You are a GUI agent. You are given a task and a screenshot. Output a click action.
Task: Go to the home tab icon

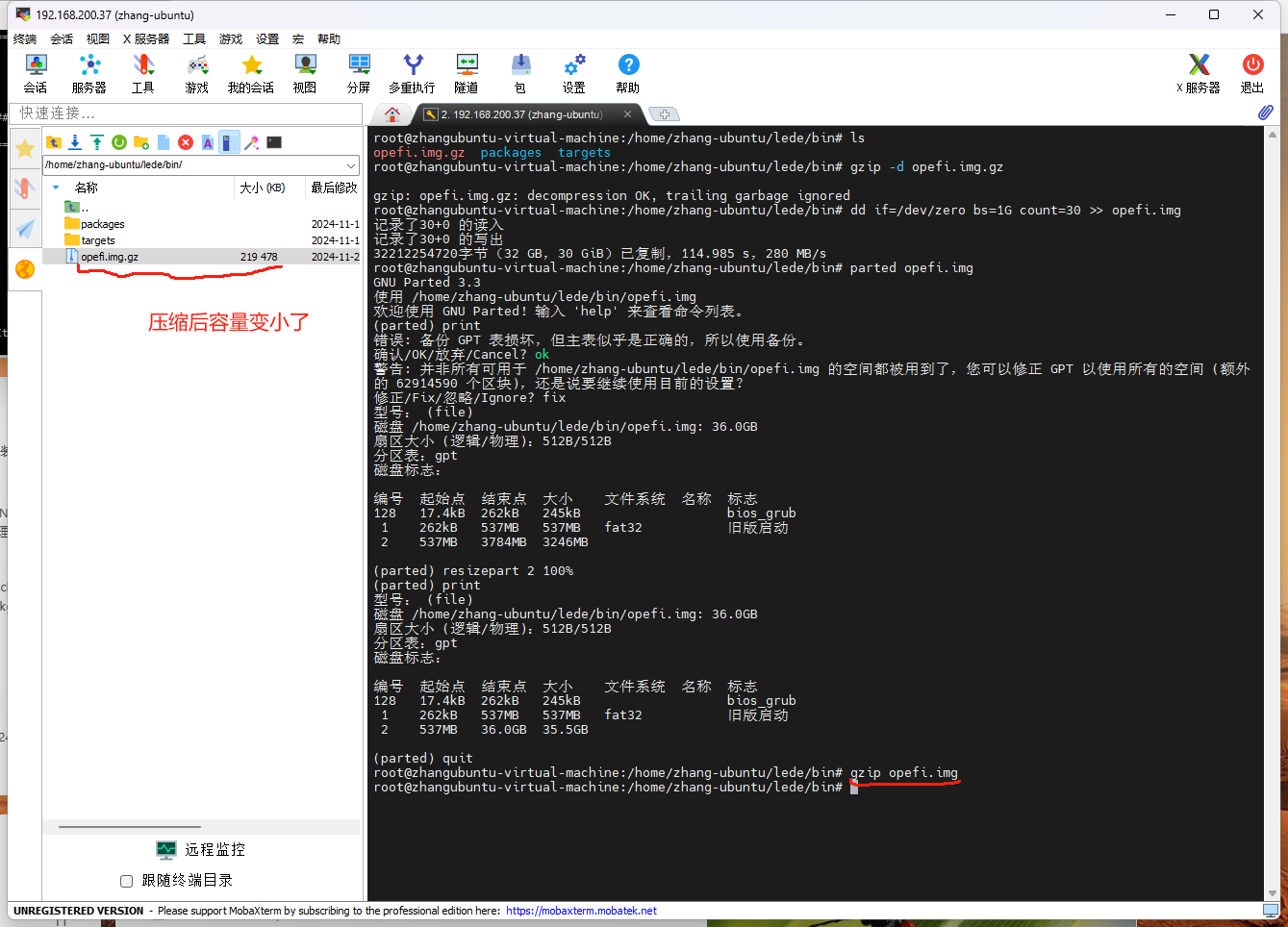pyautogui.click(x=392, y=114)
